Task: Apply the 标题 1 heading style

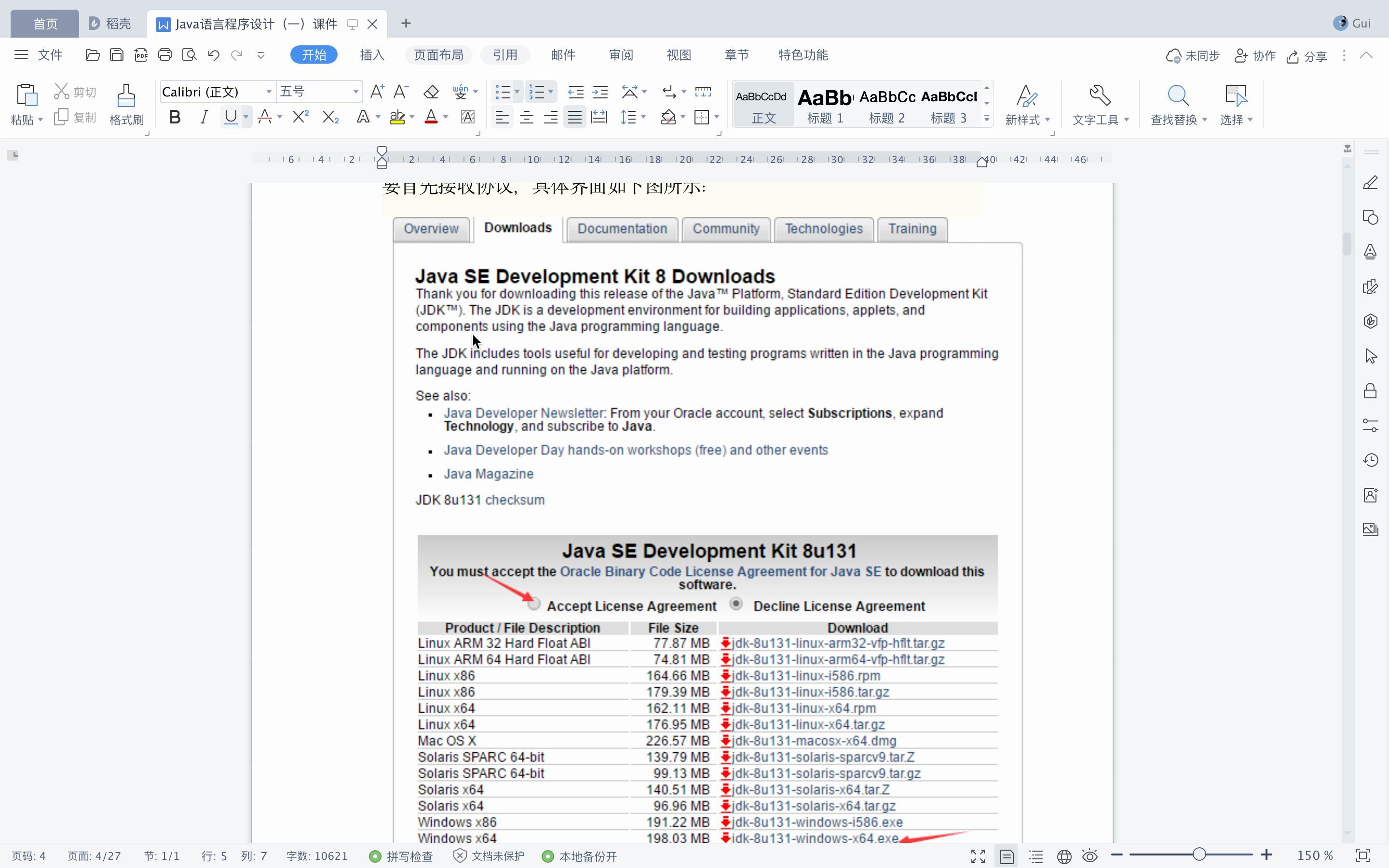Action: point(825,105)
